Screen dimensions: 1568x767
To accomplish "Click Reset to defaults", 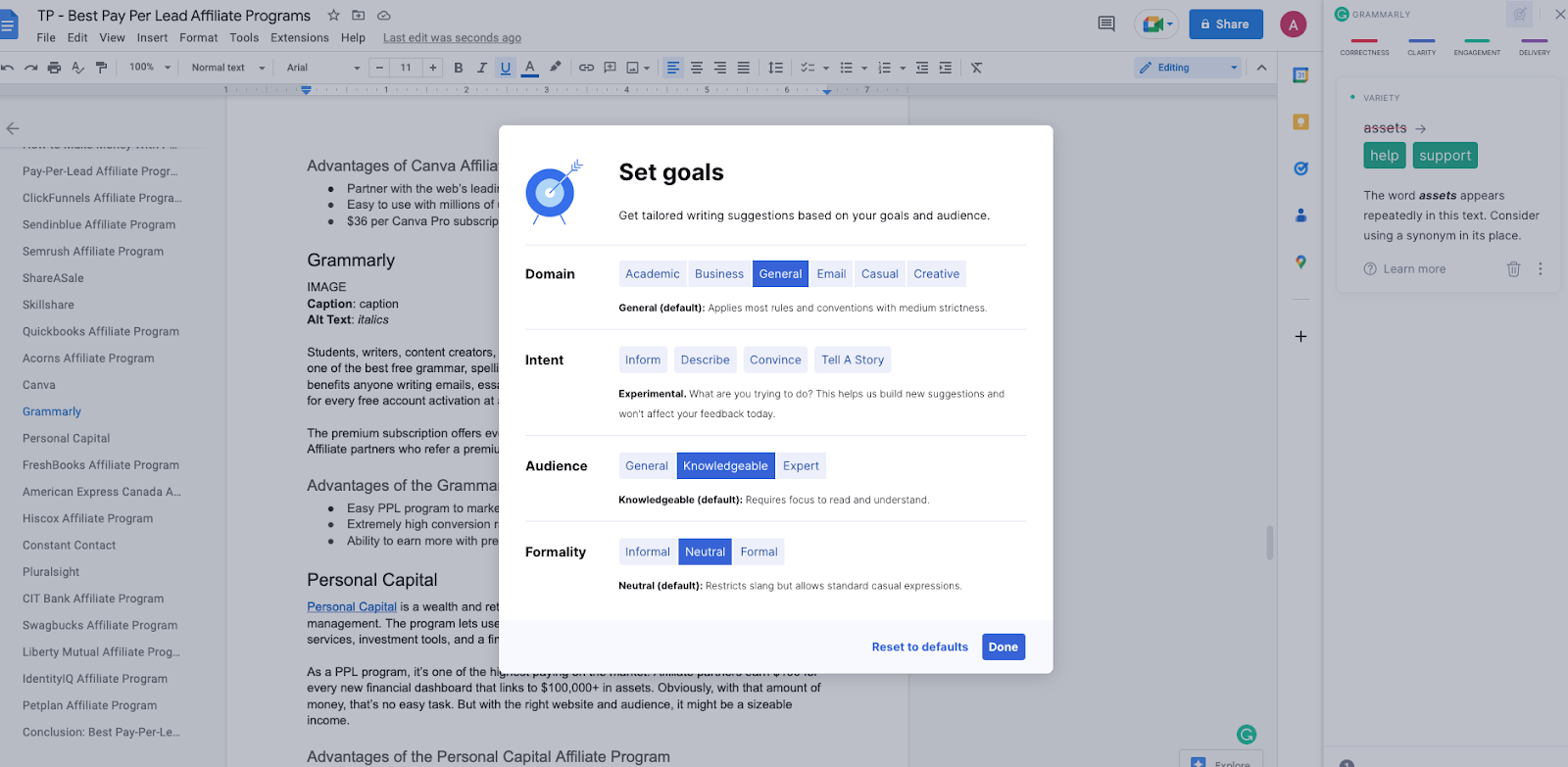I will click(920, 647).
